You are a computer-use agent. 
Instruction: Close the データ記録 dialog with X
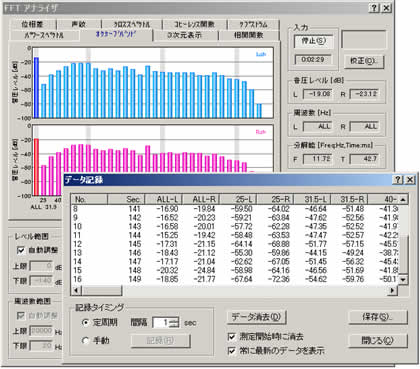(x=410, y=180)
